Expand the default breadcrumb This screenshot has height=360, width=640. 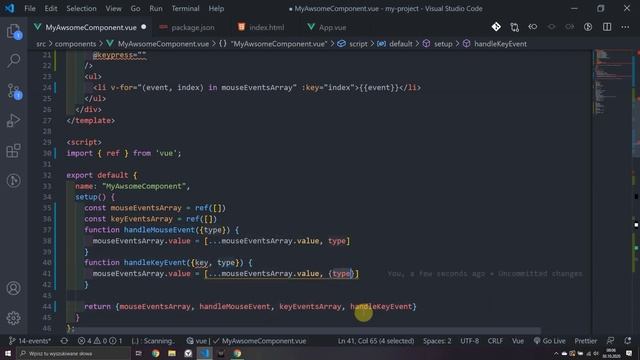point(395,44)
